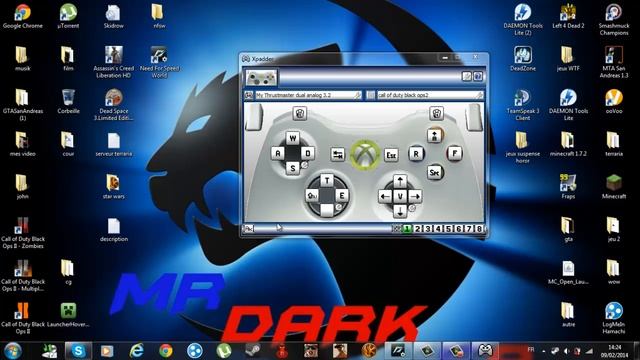The width and height of the screenshot is (640, 360).
Task: Open the Xpadder help question mark icon
Action: coord(478,76)
